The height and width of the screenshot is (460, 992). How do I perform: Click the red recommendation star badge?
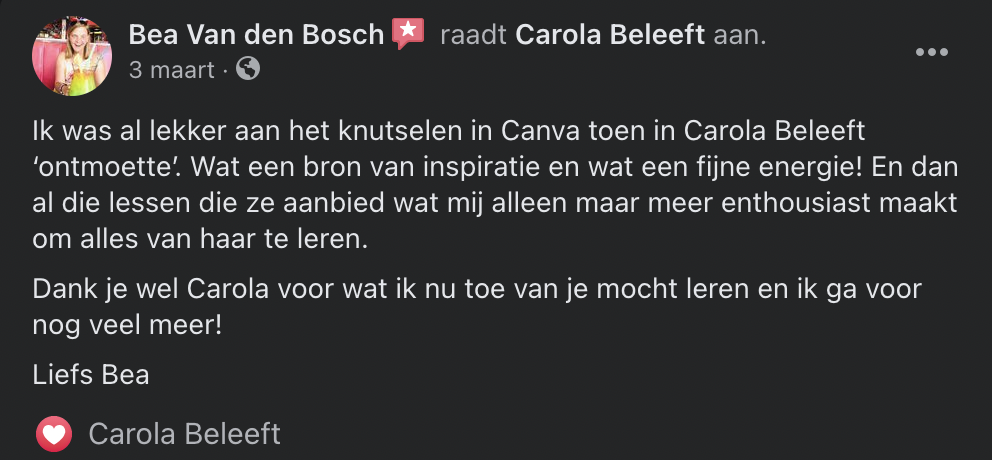pos(407,34)
